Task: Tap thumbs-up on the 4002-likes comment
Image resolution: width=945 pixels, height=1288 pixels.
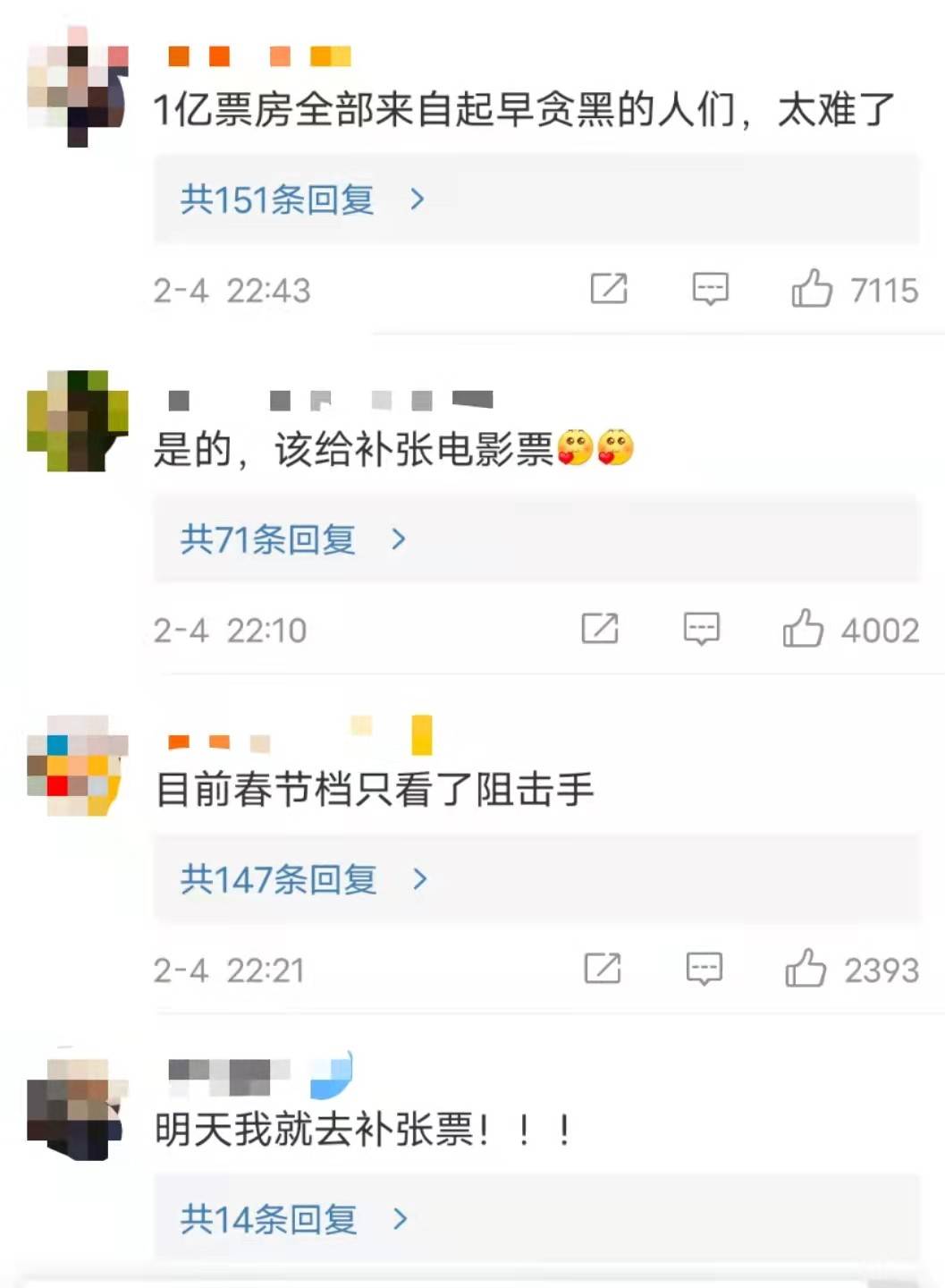Action: coord(803,629)
